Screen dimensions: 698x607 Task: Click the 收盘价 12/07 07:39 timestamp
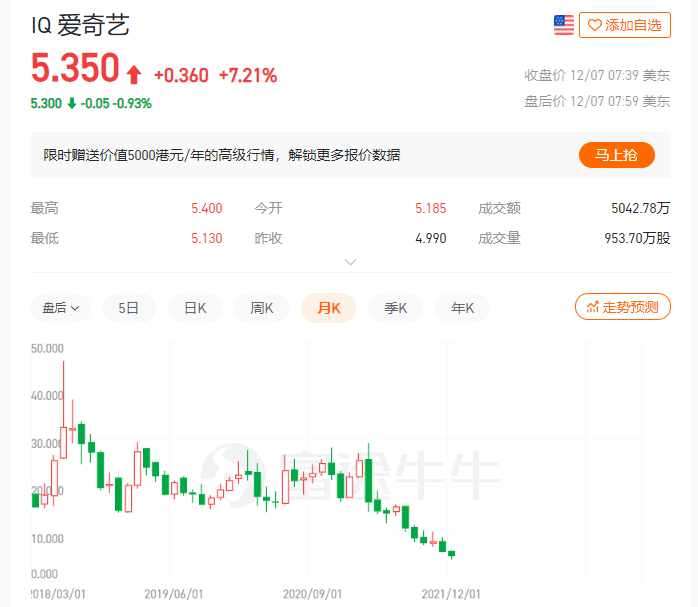point(597,75)
